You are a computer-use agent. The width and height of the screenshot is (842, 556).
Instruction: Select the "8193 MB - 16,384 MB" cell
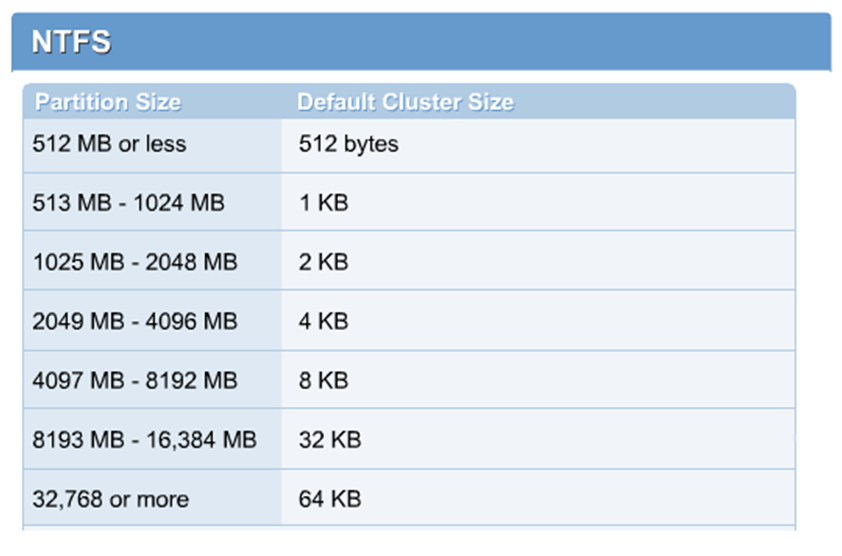pyautogui.click(x=144, y=439)
